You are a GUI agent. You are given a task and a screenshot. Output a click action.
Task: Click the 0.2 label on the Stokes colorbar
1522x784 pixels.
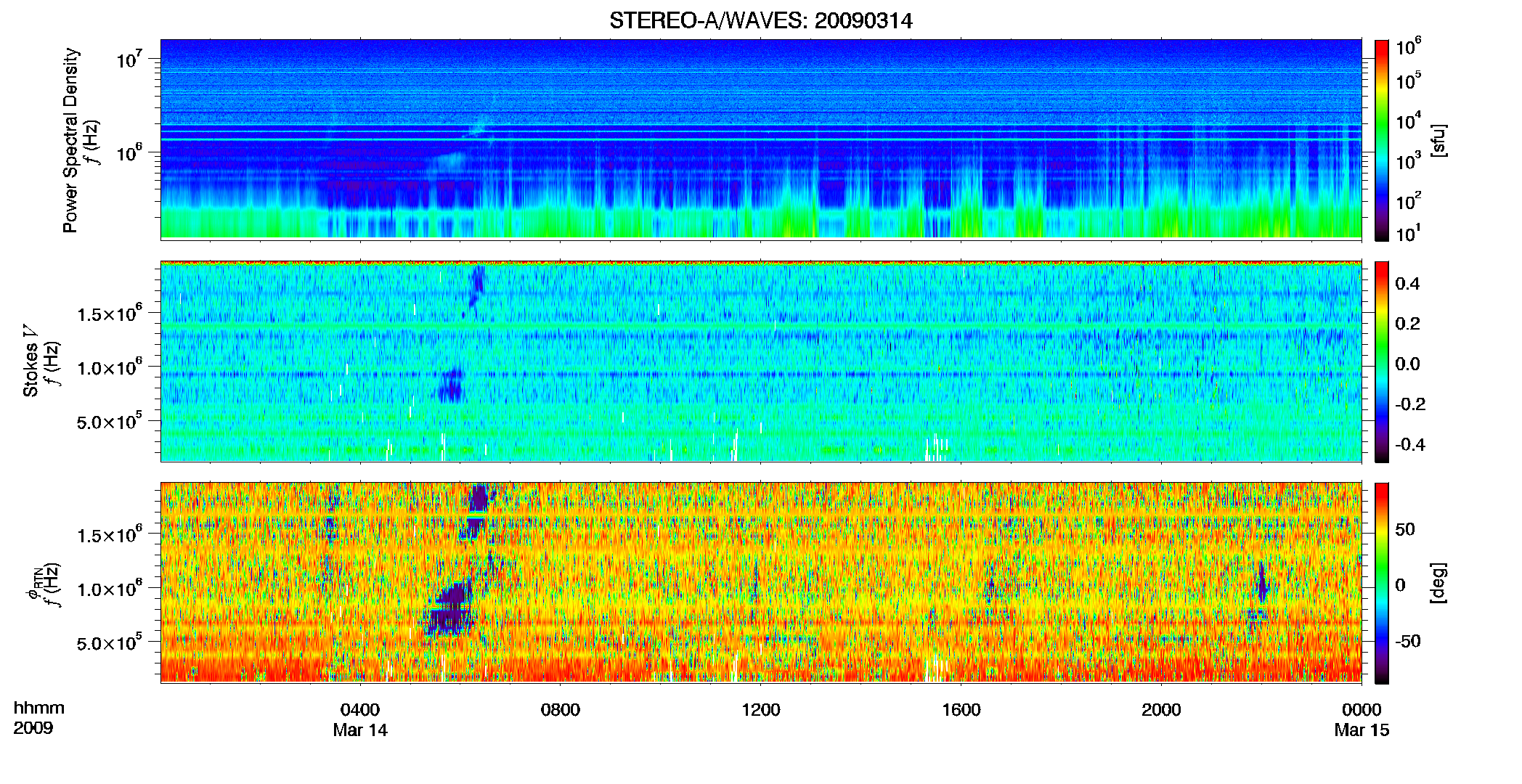[1407, 324]
